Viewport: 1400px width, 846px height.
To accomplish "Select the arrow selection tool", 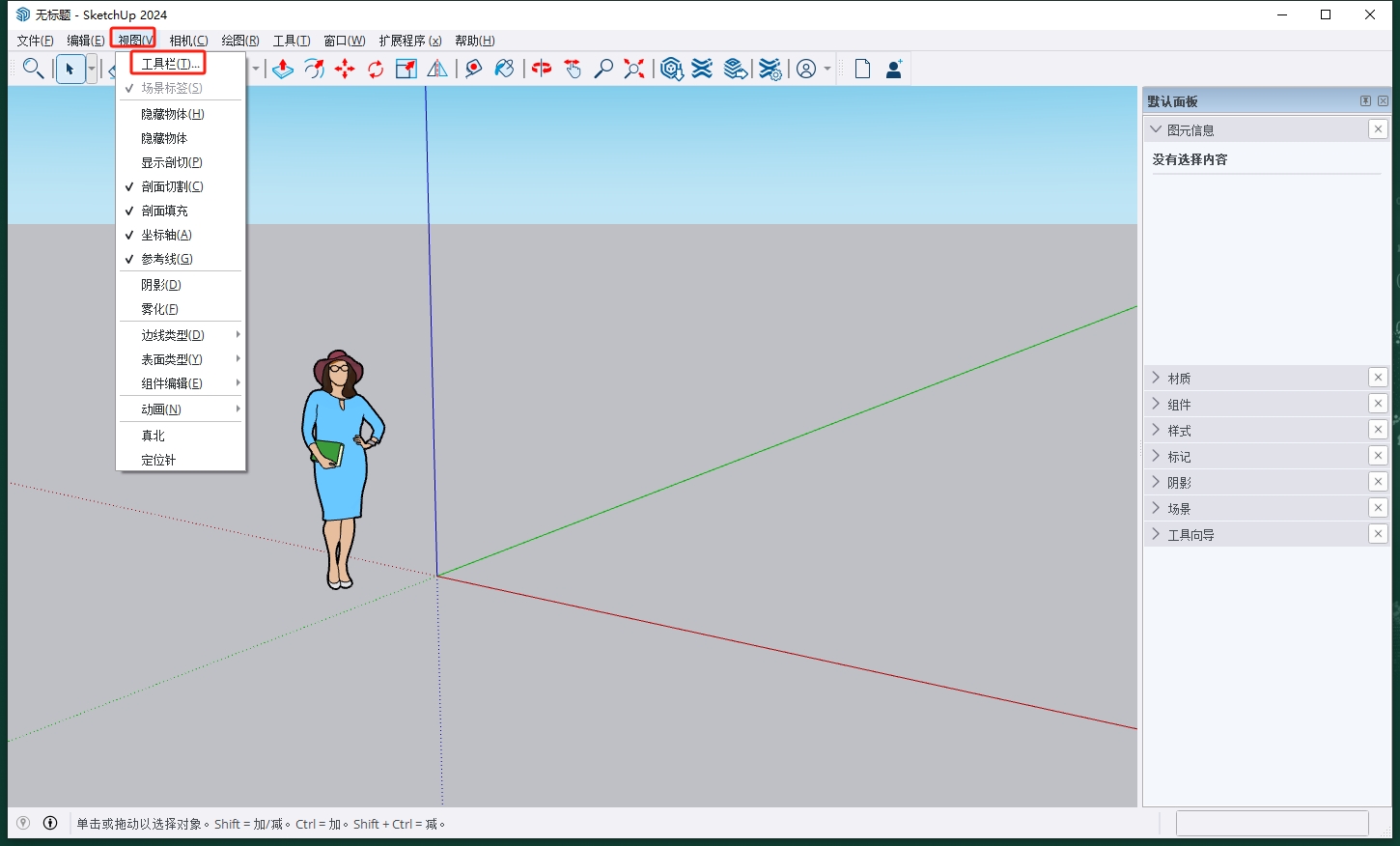I will point(70,69).
